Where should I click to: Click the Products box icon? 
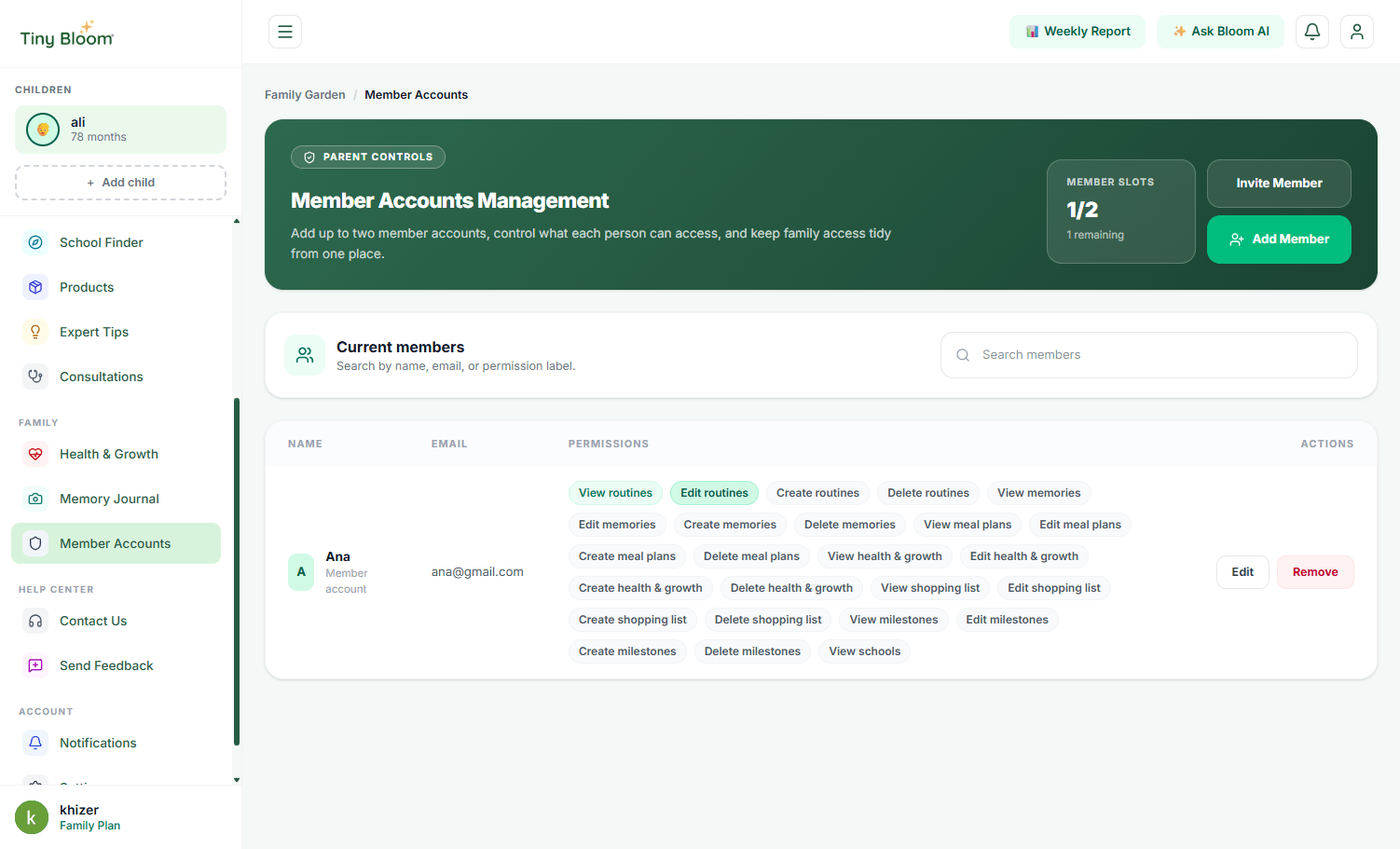pyautogui.click(x=35, y=287)
